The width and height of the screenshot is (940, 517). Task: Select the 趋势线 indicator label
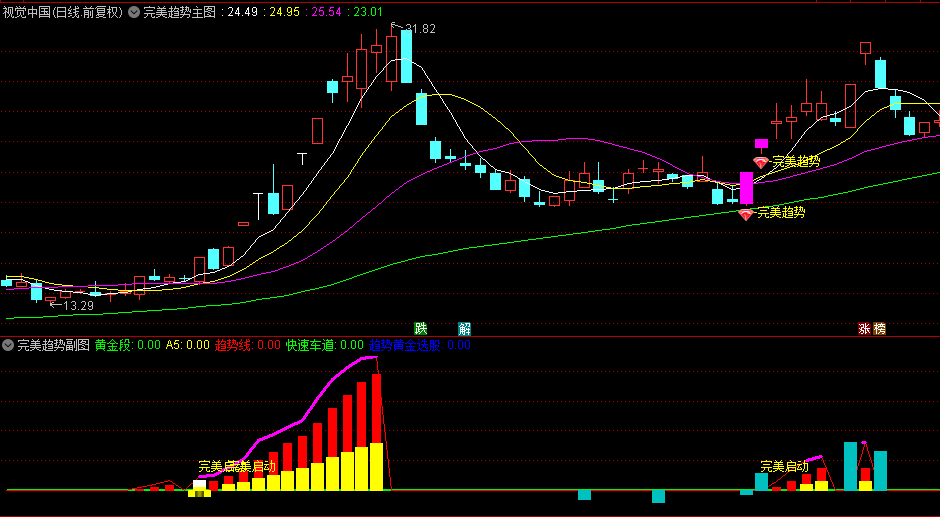(234, 345)
